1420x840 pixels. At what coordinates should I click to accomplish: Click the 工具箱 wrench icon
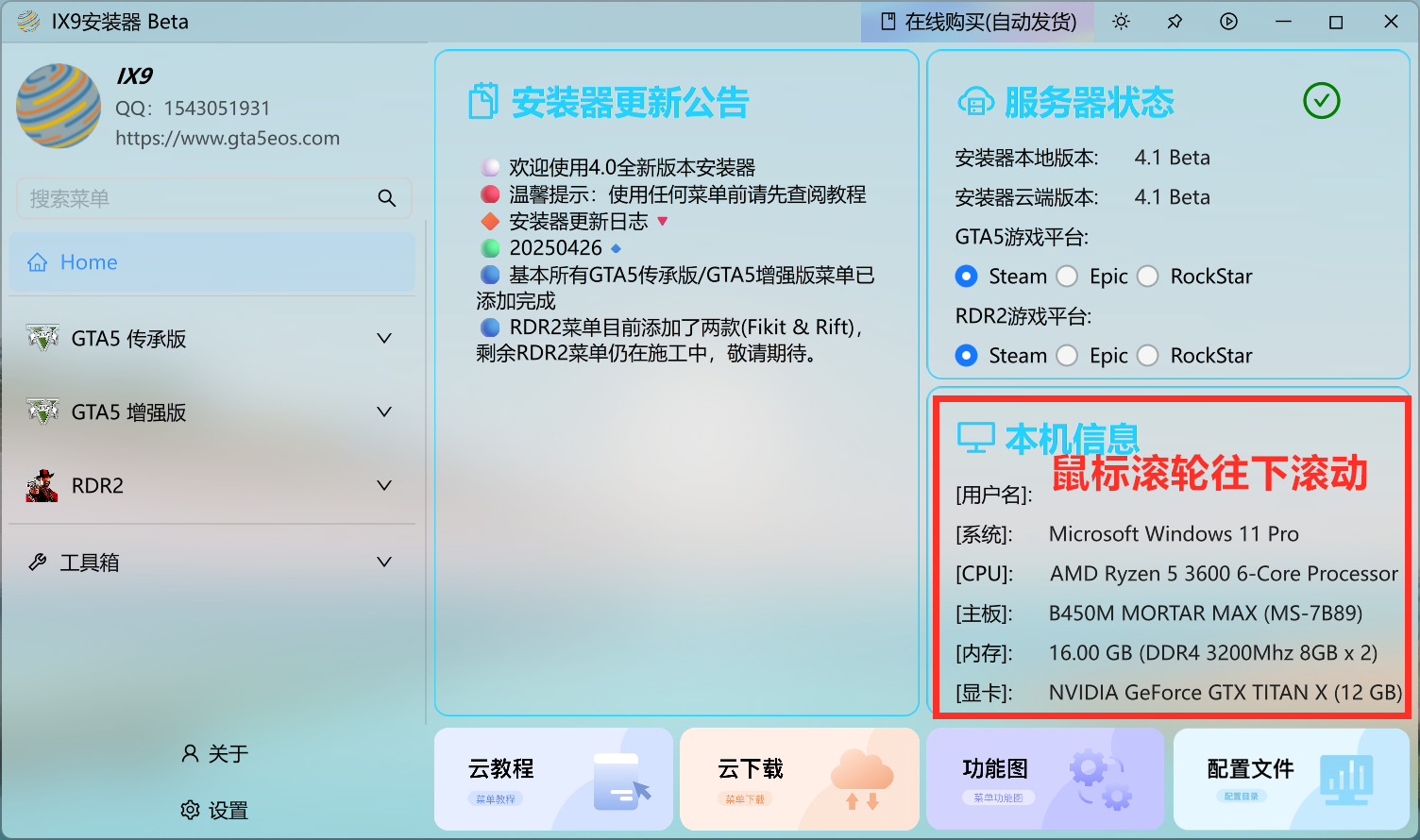[x=38, y=563]
